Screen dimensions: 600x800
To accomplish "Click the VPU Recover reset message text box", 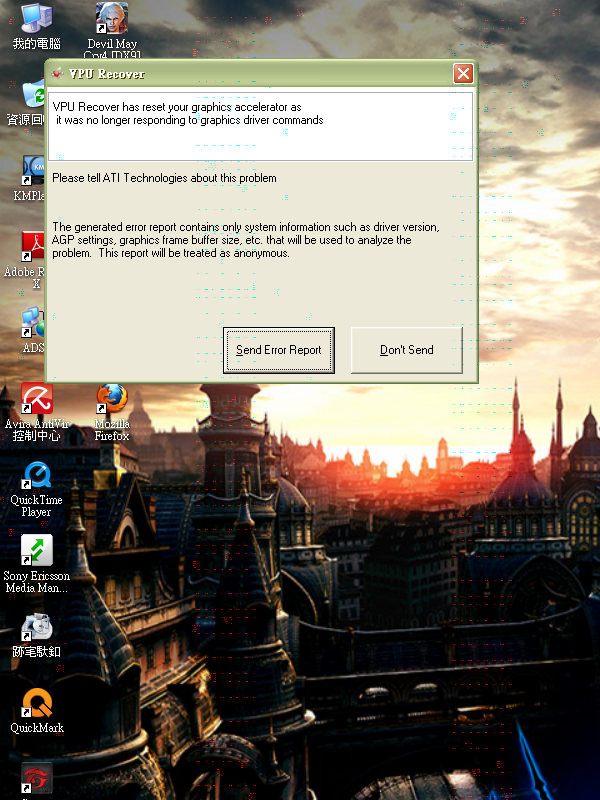I will [260, 127].
